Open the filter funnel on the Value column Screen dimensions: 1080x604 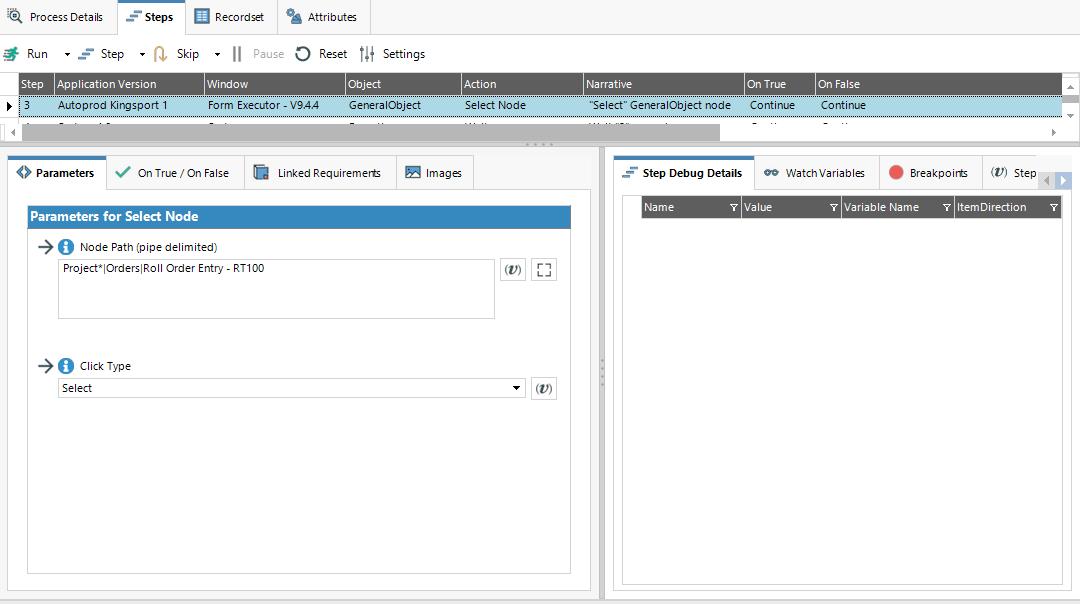[835, 207]
